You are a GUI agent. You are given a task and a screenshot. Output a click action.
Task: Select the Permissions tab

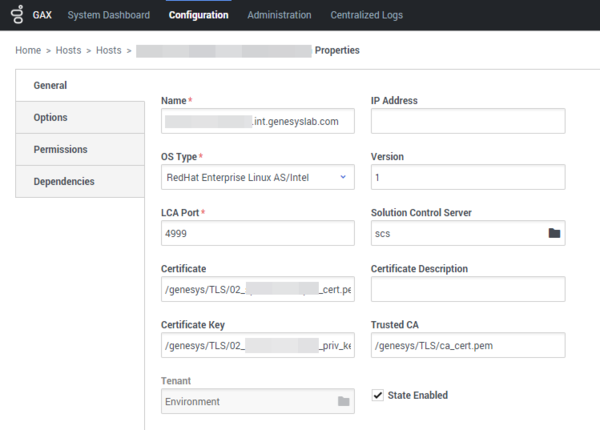(x=60, y=150)
